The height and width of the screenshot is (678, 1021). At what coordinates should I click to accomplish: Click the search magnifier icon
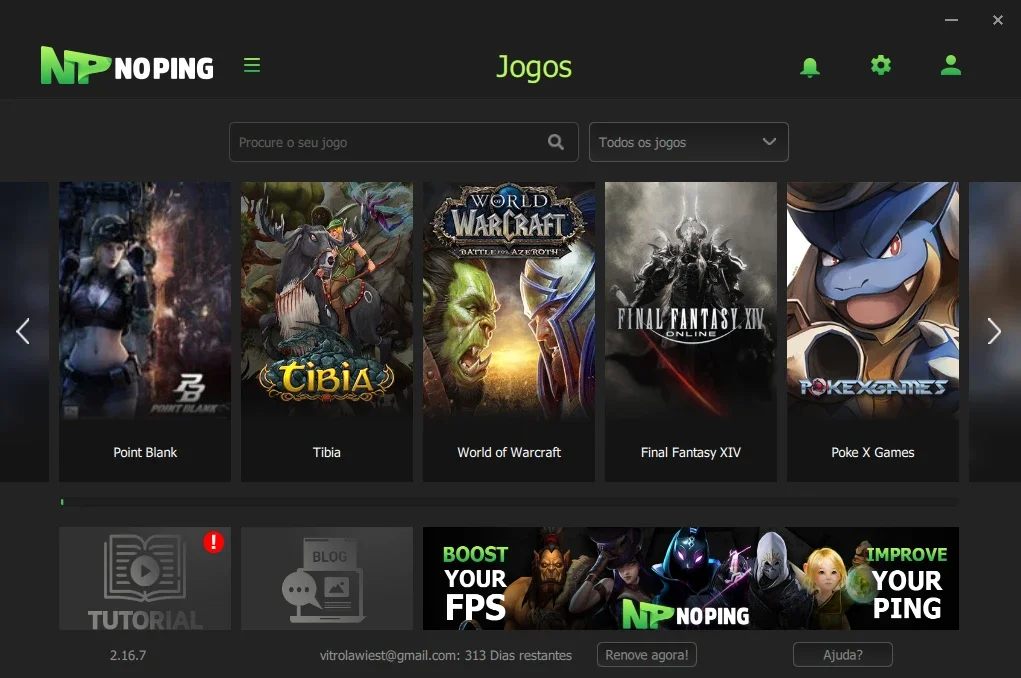point(555,142)
